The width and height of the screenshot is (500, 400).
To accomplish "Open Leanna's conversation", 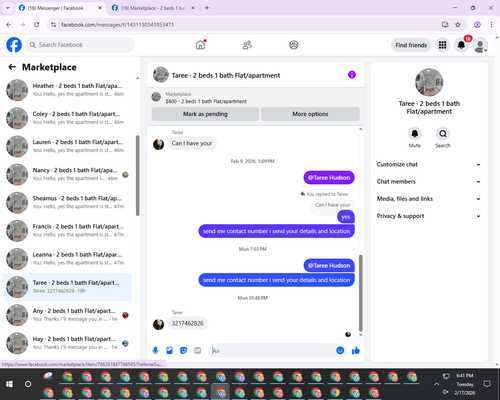I will pyautogui.click(x=67, y=259).
